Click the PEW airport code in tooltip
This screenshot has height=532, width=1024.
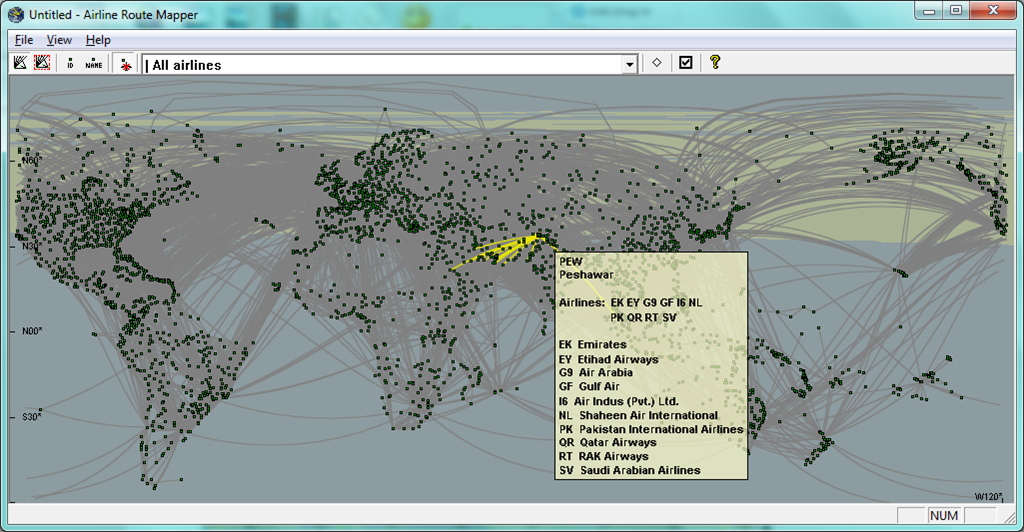coord(570,262)
